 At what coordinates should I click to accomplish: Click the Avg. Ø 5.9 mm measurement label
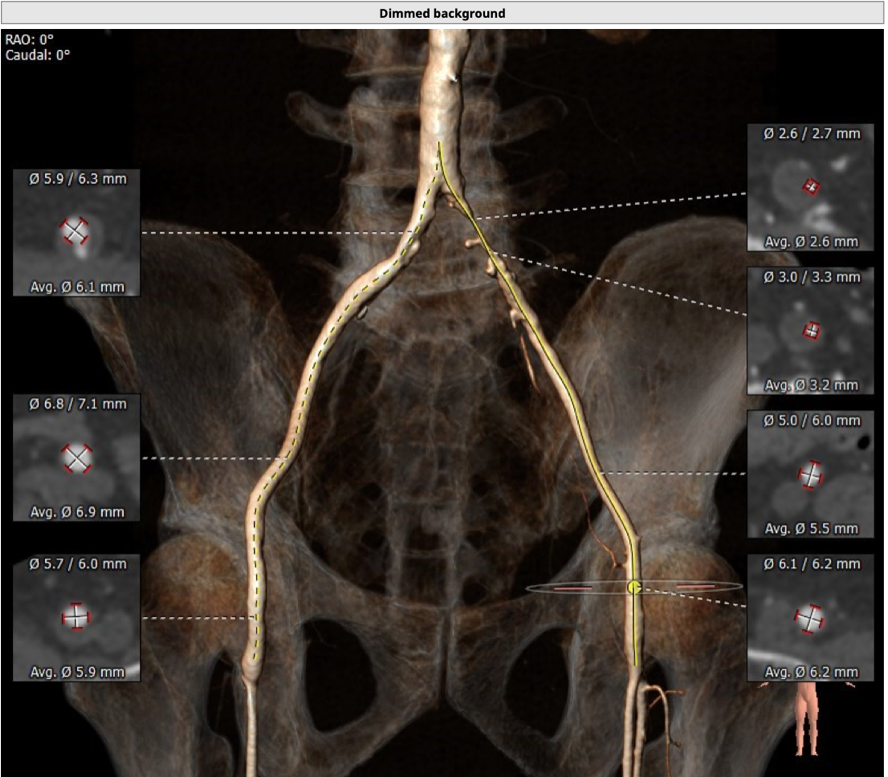click(77, 671)
